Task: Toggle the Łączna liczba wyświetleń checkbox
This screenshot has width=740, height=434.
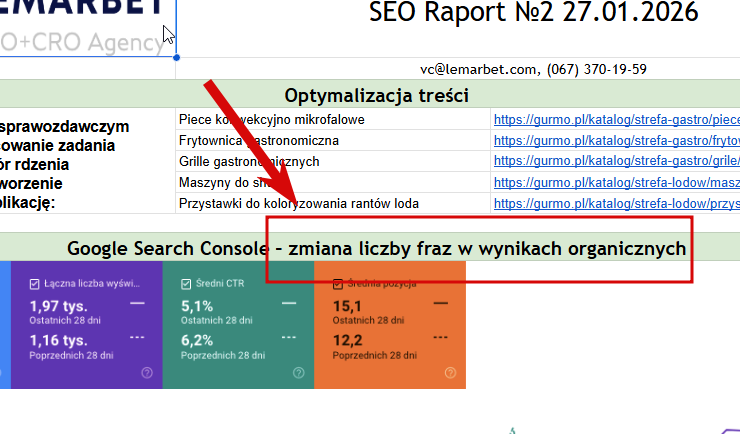Action: (34, 284)
